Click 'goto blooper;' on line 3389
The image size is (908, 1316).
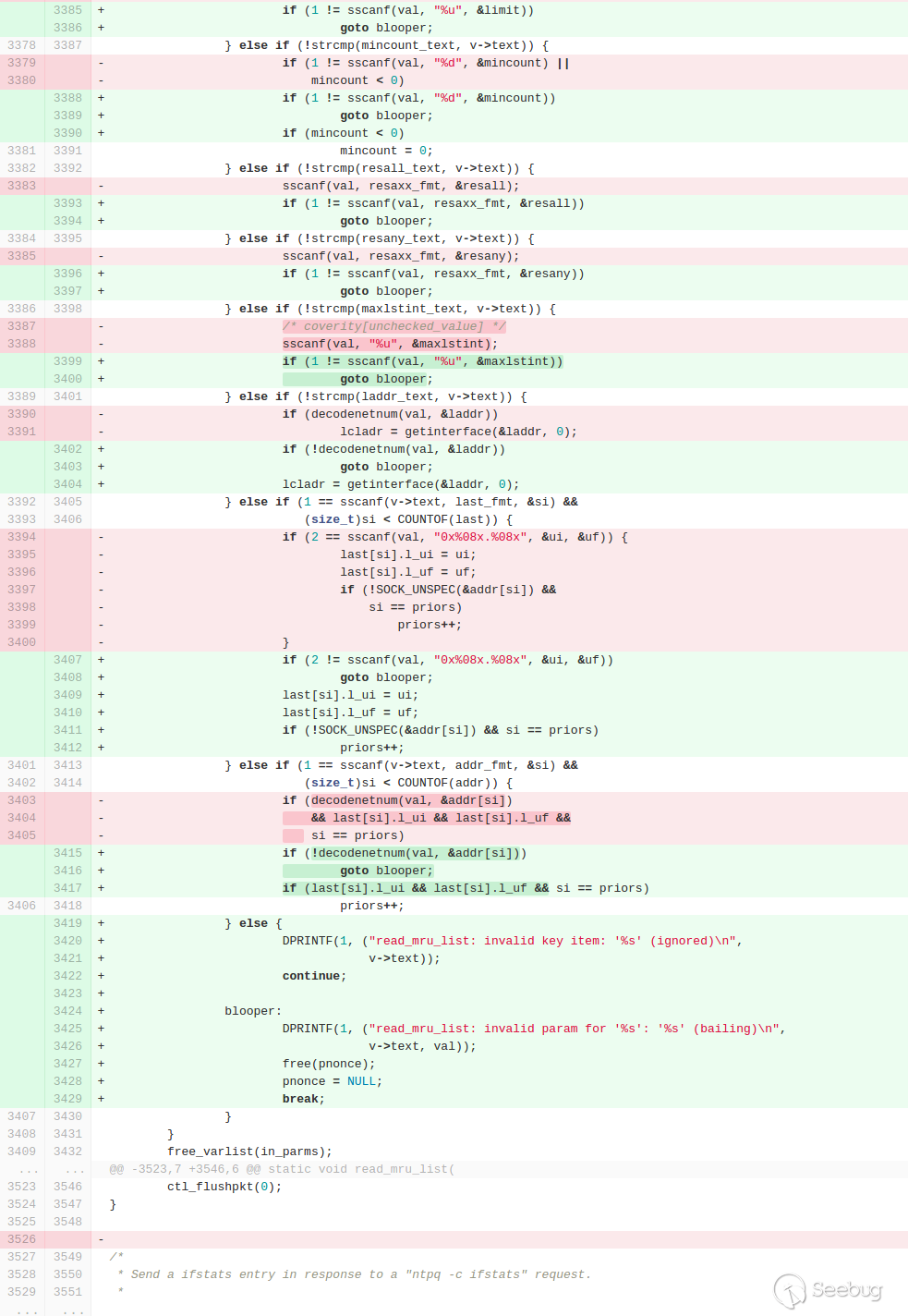pos(386,116)
